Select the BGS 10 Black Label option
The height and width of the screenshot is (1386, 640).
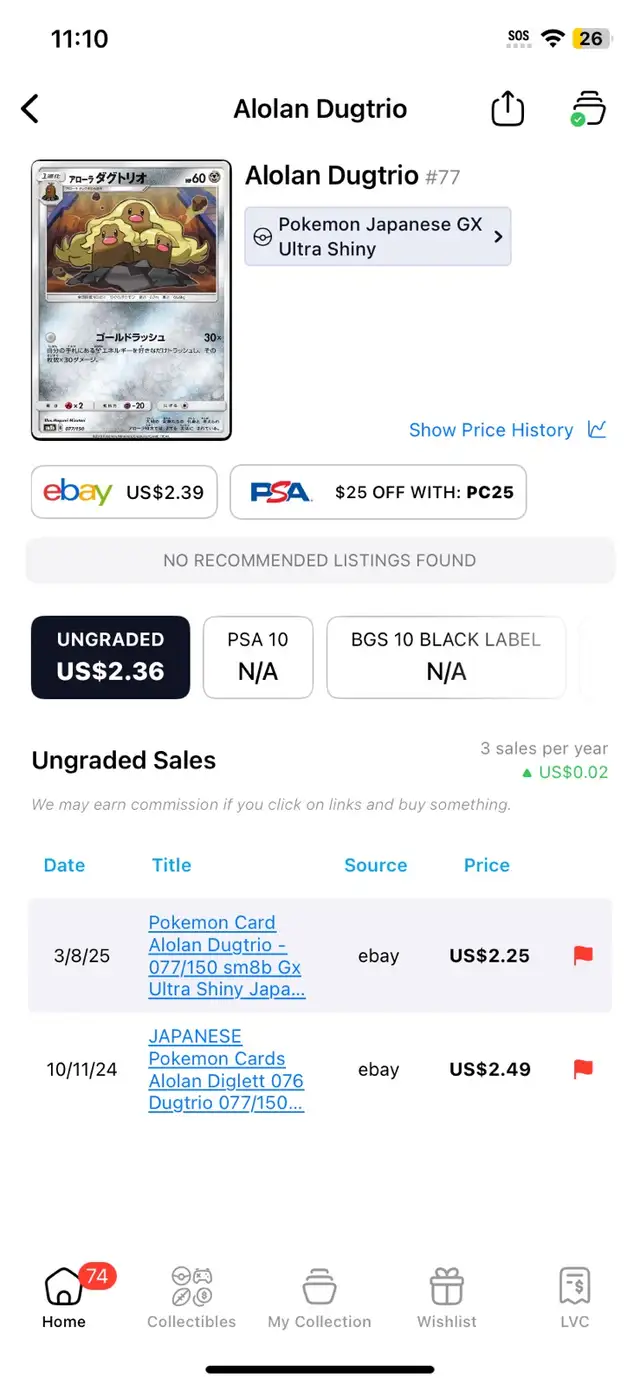[446, 657]
